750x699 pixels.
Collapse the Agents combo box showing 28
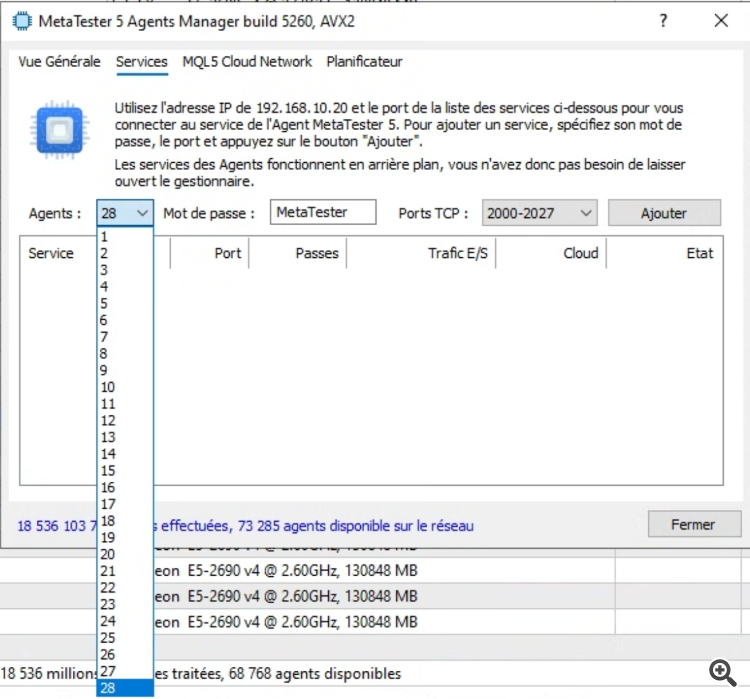coord(125,213)
